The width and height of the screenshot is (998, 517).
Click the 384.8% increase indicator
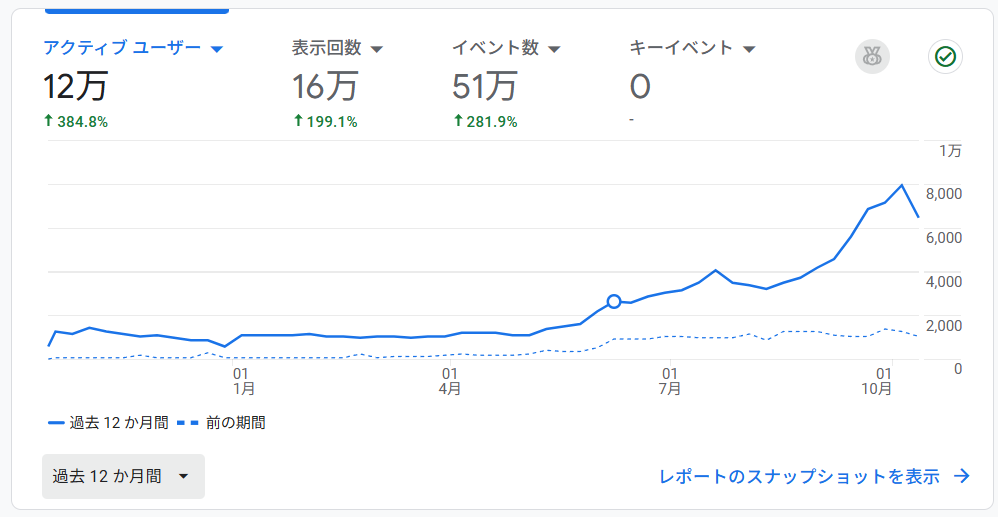click(75, 121)
